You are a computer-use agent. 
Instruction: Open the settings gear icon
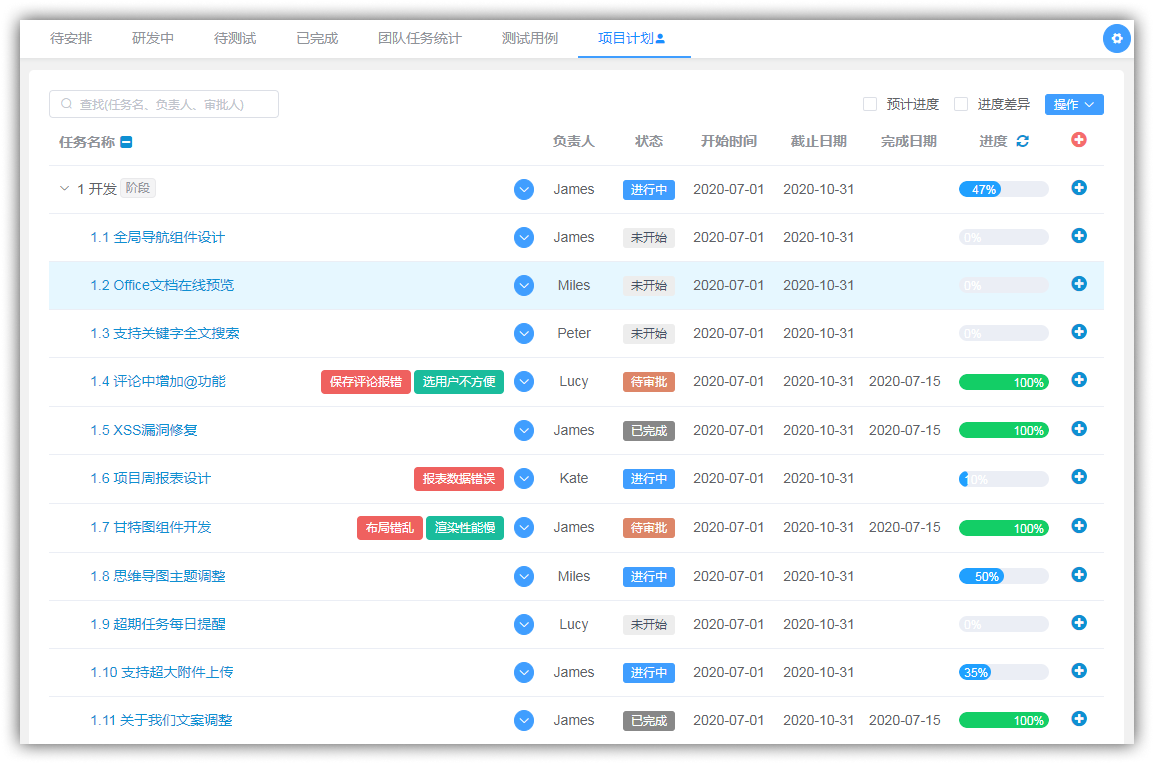[x=1117, y=39]
